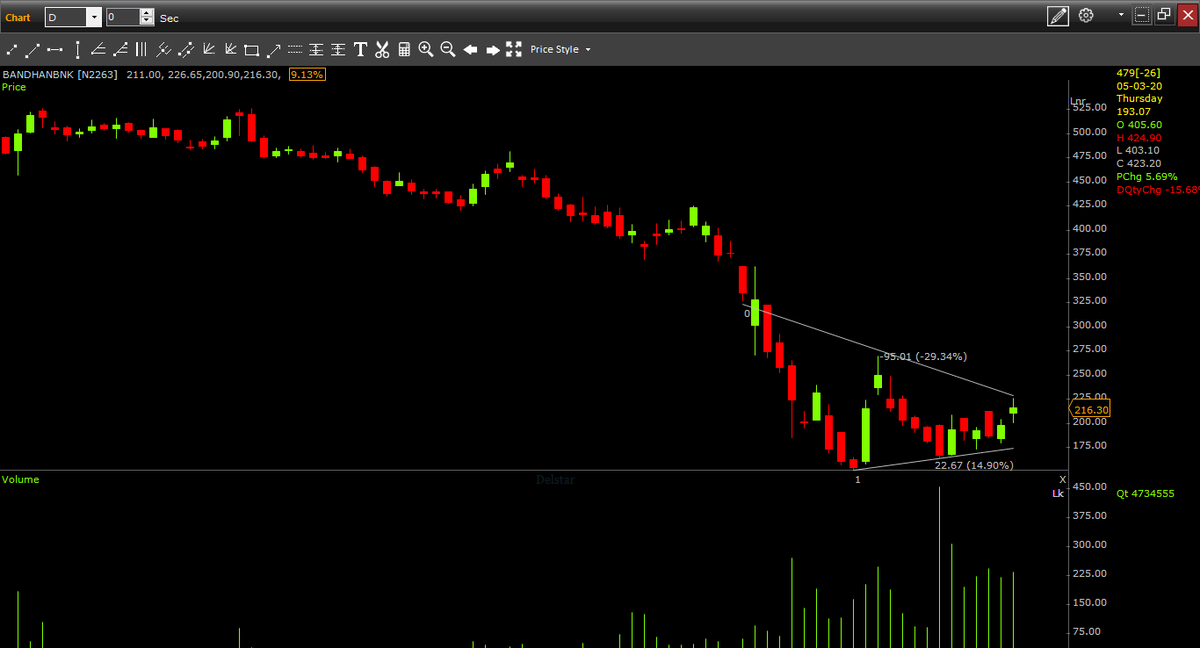Shift chart left with the left arrow
Viewport: 1200px width, 648px height.
click(470, 49)
